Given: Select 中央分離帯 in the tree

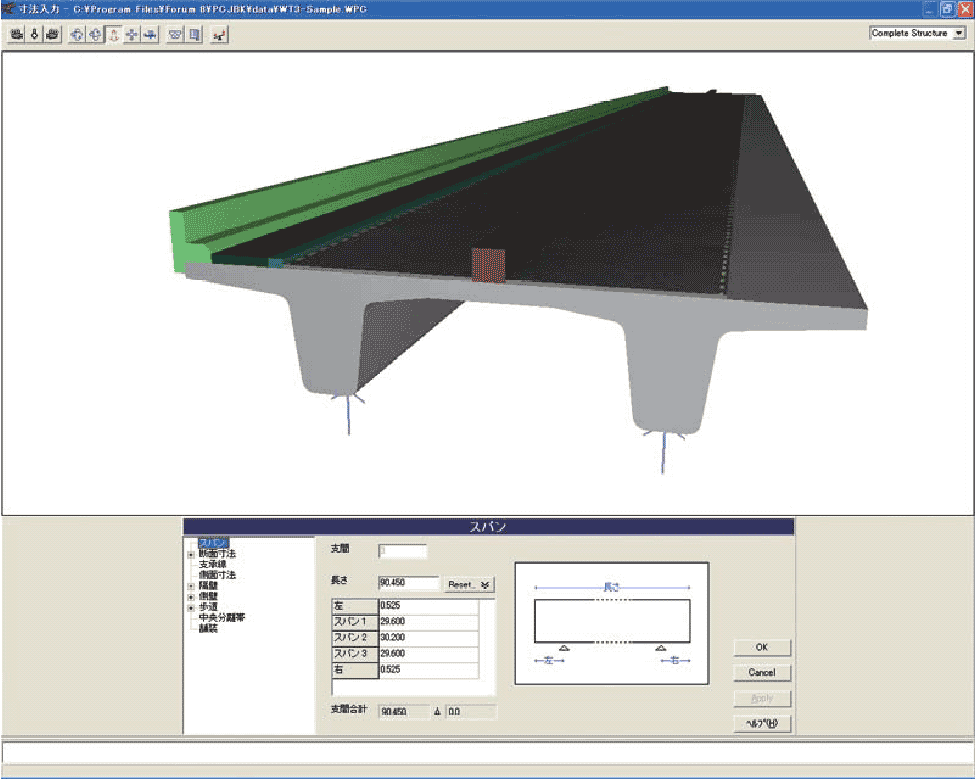Looking at the screenshot, I should (222, 618).
